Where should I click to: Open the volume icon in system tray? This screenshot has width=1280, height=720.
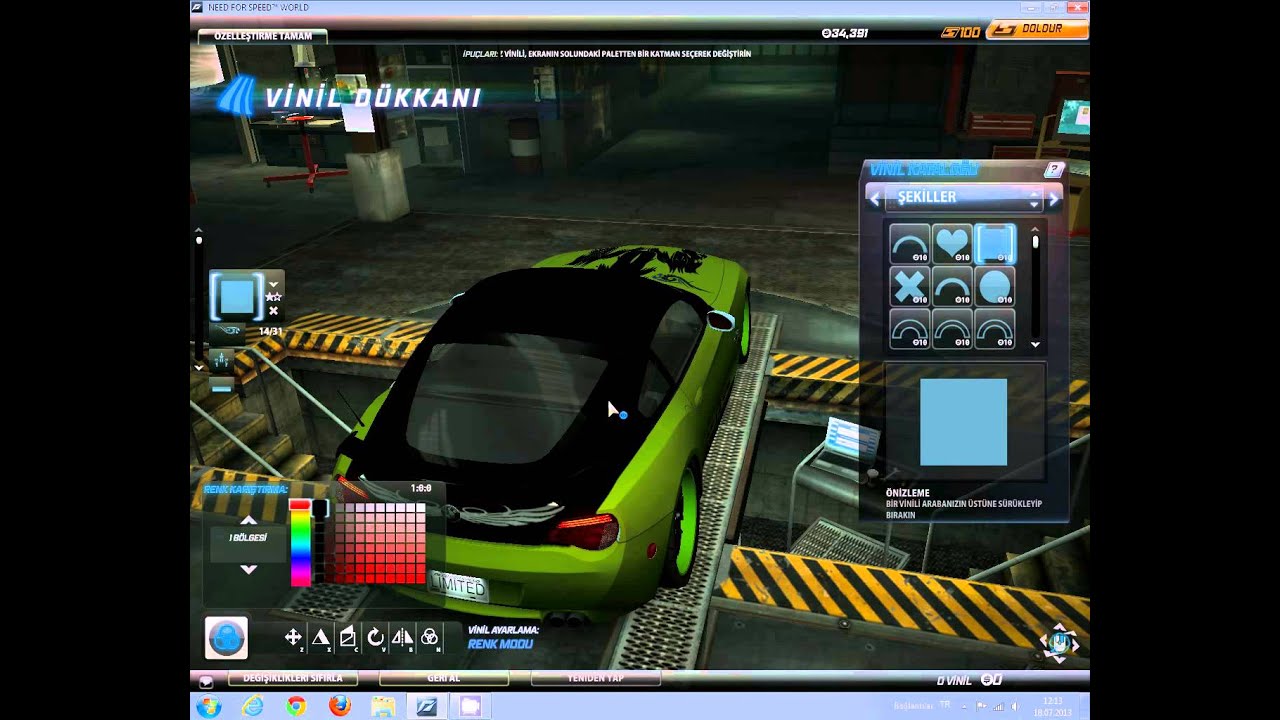[1015, 706]
